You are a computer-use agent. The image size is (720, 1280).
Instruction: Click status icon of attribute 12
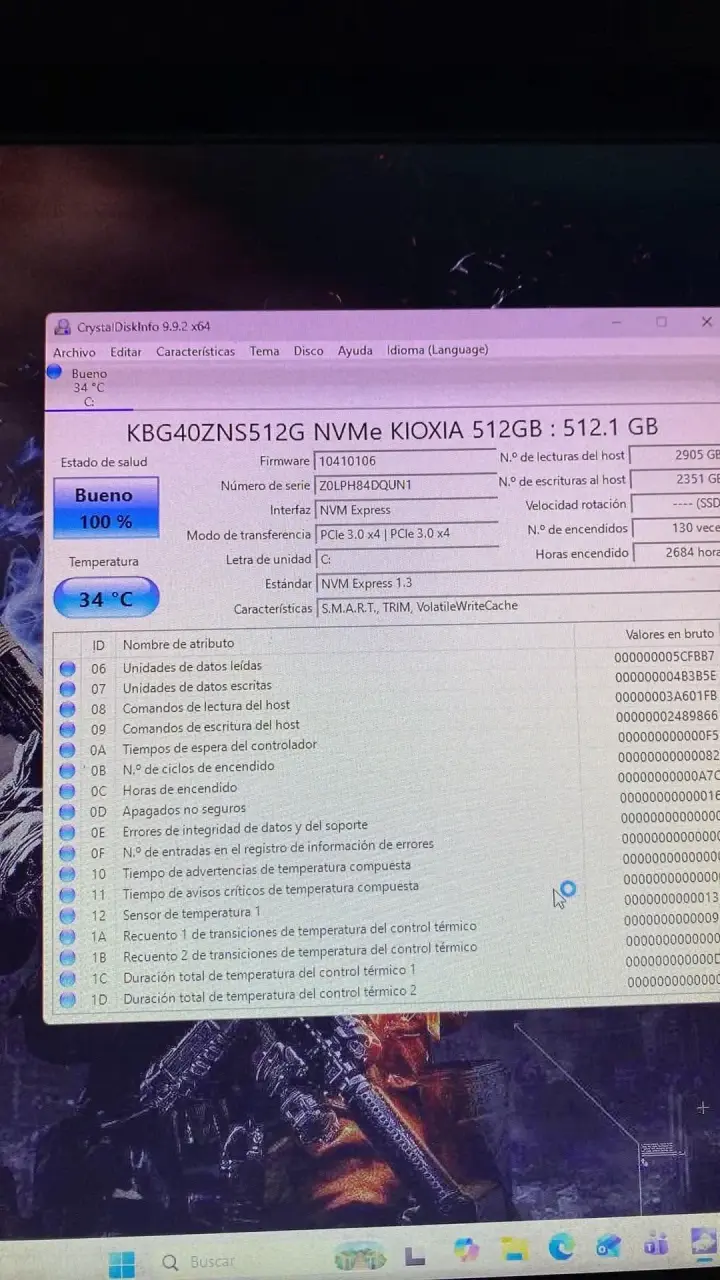coord(67,916)
